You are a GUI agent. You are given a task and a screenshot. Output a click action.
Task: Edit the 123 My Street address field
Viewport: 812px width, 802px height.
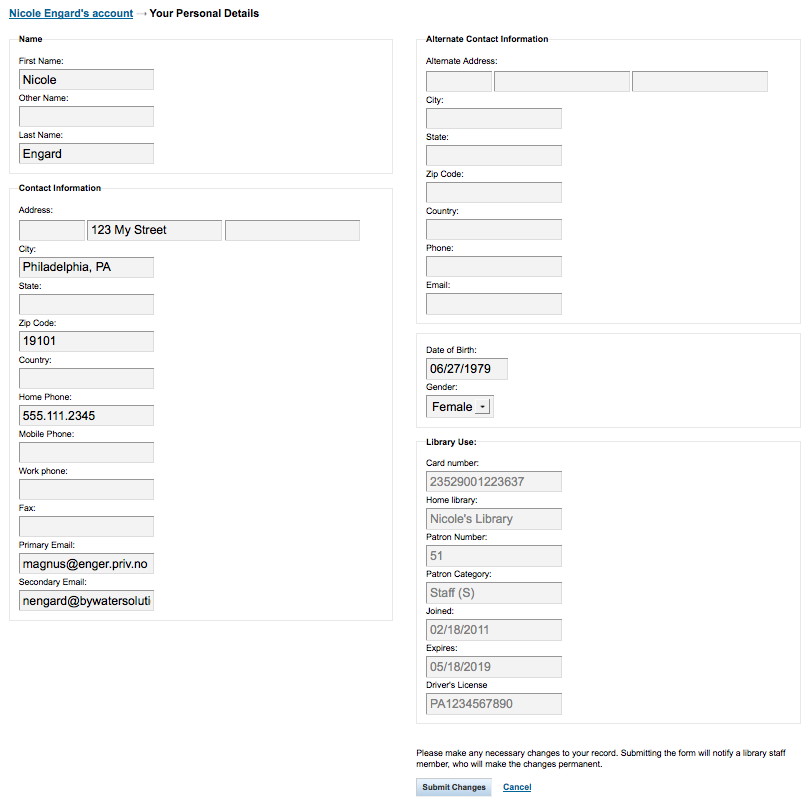click(x=155, y=230)
